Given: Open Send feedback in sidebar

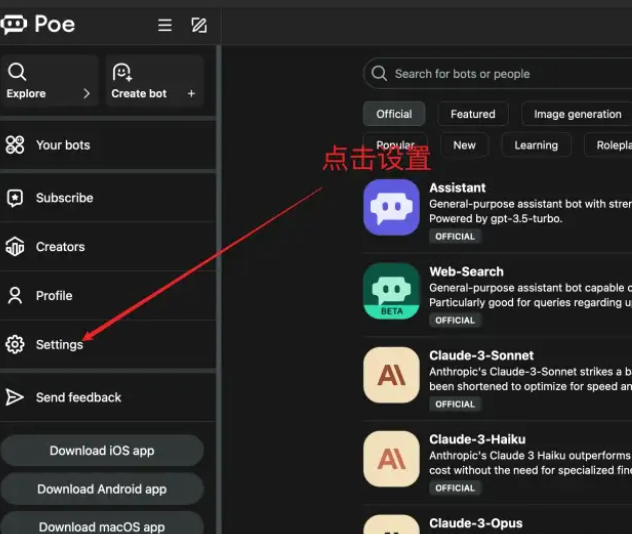Looking at the screenshot, I should (x=108, y=397).
